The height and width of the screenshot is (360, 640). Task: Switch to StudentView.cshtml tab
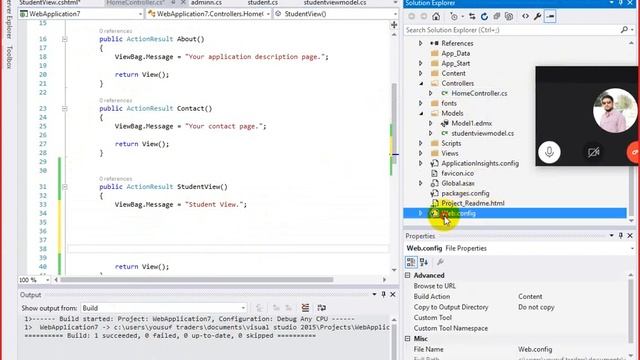pyautogui.click(x=50, y=3)
